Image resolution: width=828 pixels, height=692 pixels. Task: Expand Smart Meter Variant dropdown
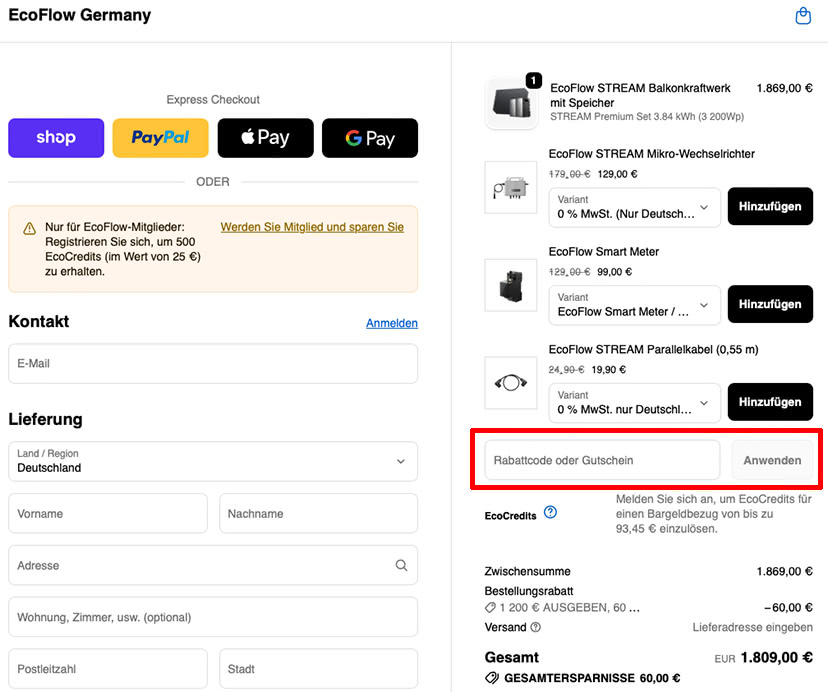634,305
